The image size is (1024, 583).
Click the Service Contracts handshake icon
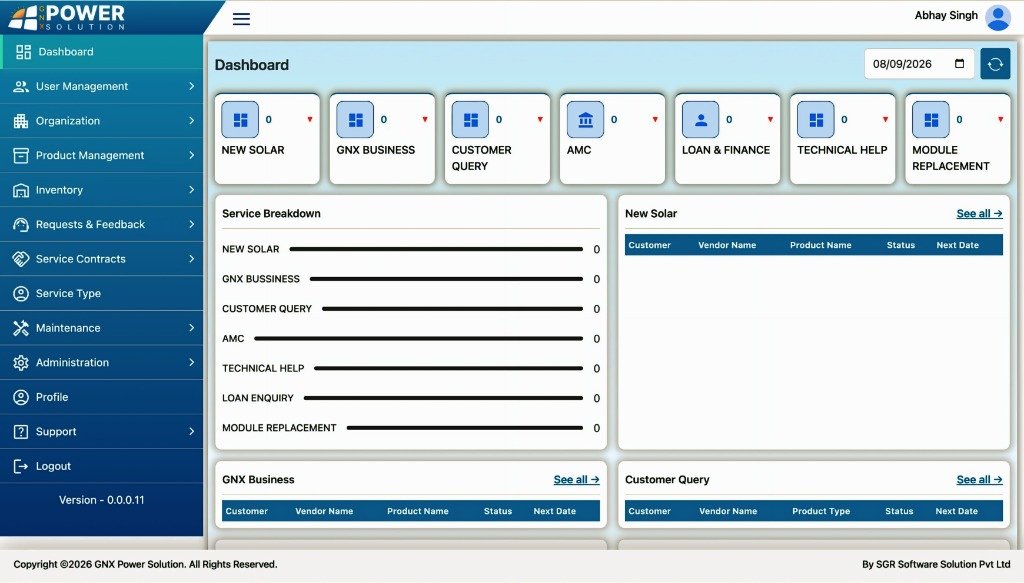(21, 259)
